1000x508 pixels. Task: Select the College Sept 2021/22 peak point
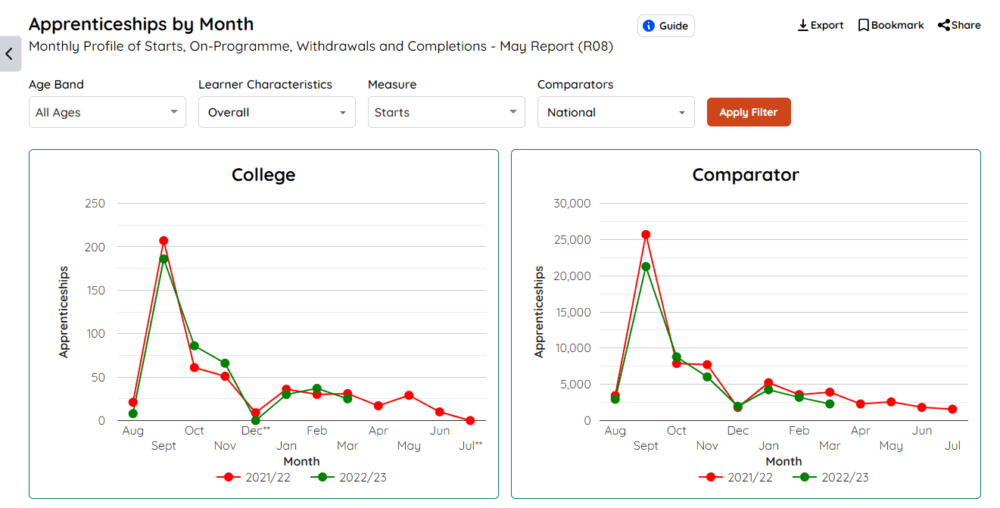[x=163, y=241]
